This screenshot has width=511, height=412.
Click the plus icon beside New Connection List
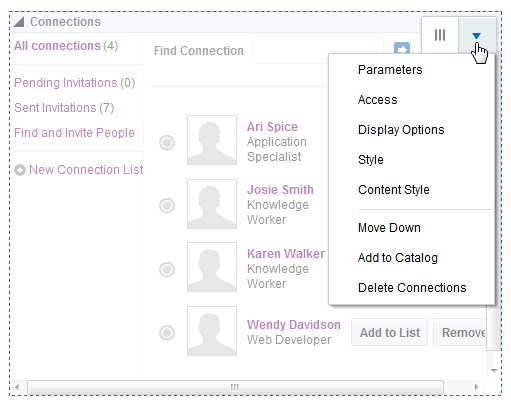point(20,170)
